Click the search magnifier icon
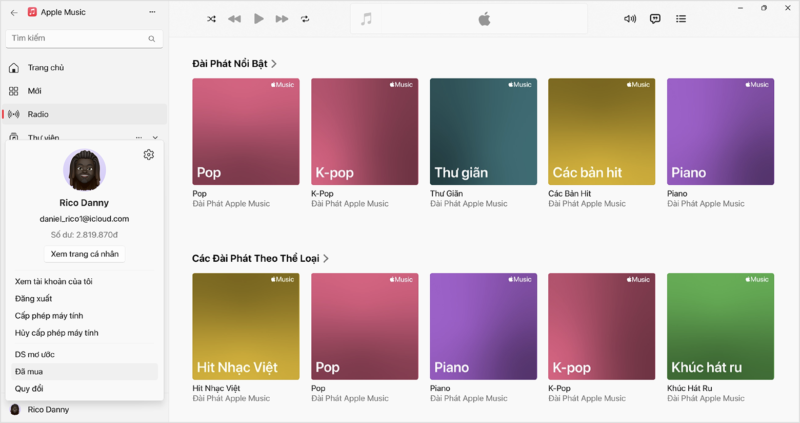The width and height of the screenshot is (800, 423). pos(152,39)
